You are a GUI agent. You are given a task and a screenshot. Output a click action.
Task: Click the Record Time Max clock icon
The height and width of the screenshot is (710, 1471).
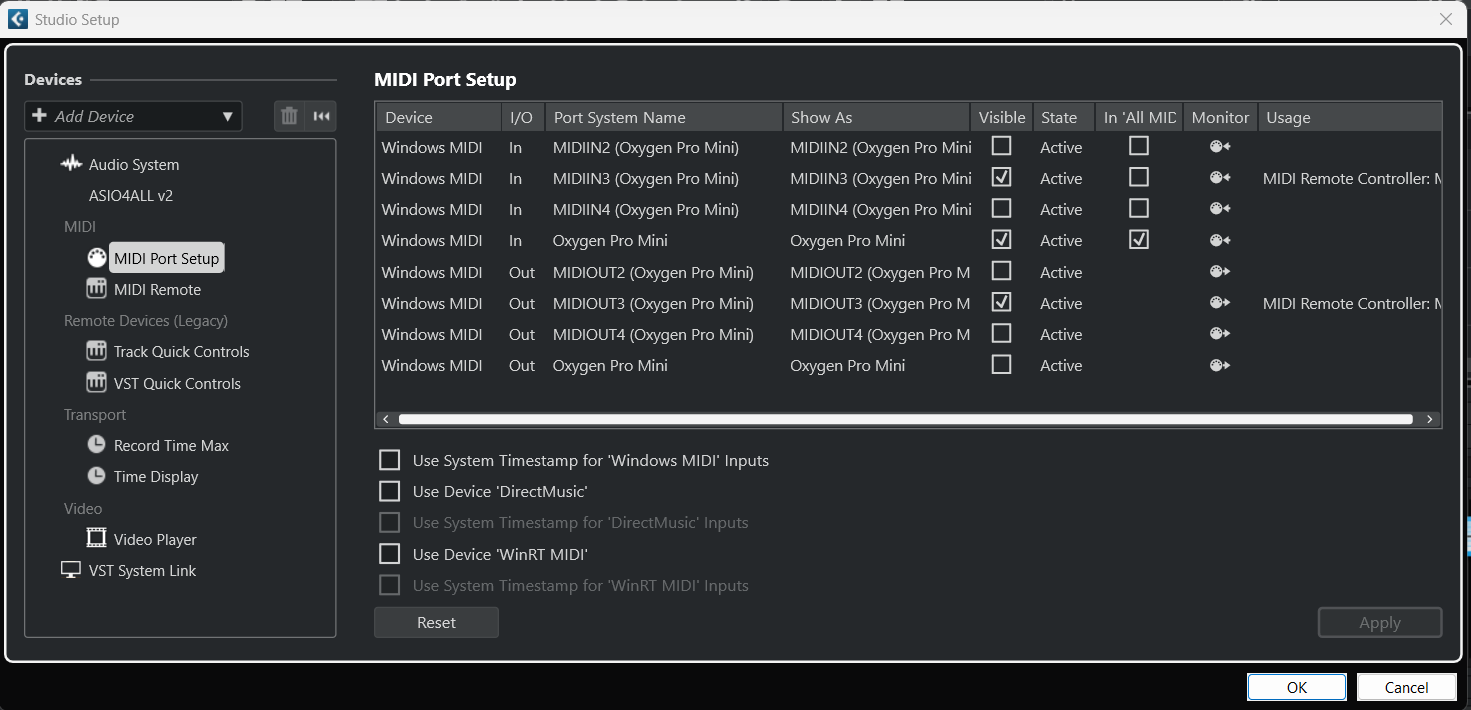96,445
